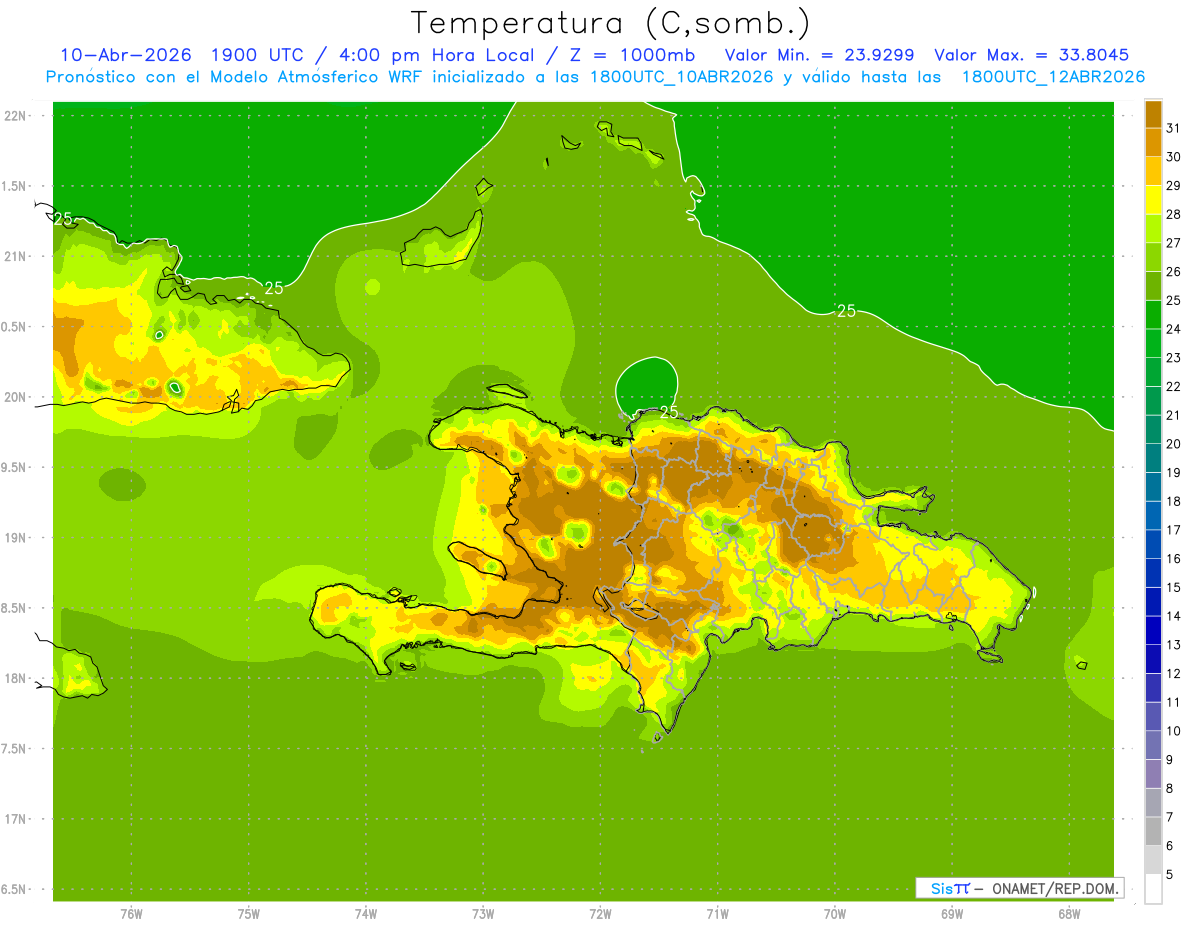
Task: Pick the 12 degree blue legend swatch
Action: tap(1153, 660)
